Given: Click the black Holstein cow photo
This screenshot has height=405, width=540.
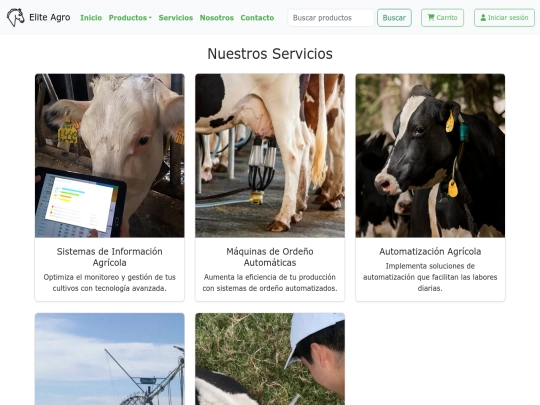Looking at the screenshot, I should 430,155.
